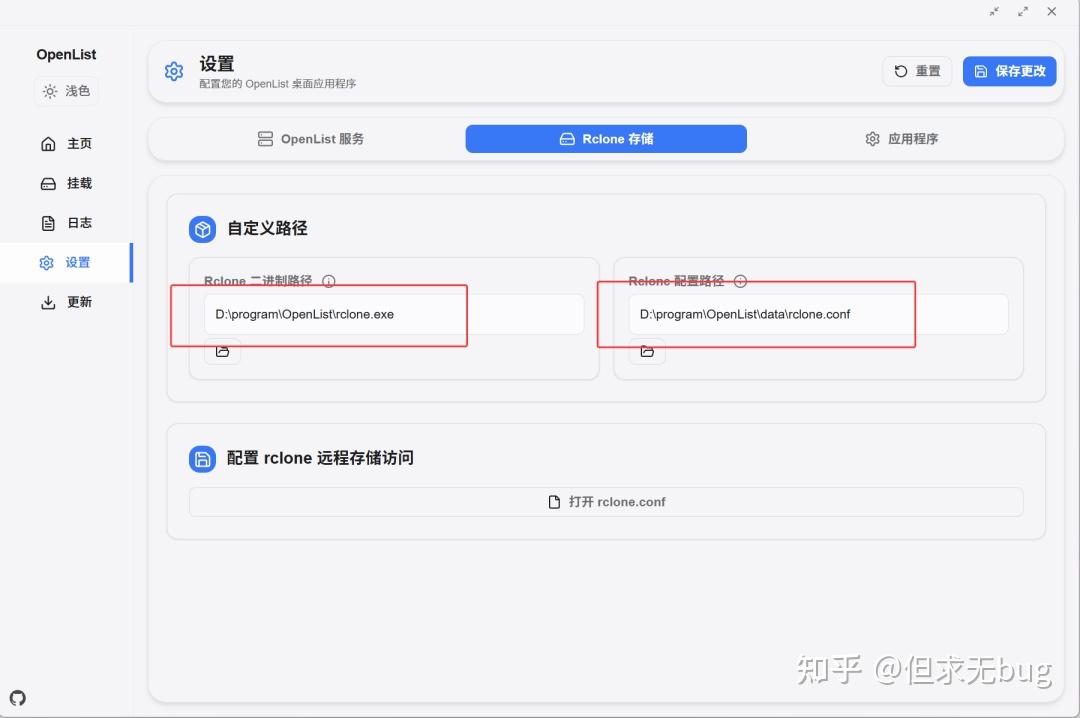Browse folder for rclone.conf path
The image size is (1080, 718).
click(x=647, y=351)
